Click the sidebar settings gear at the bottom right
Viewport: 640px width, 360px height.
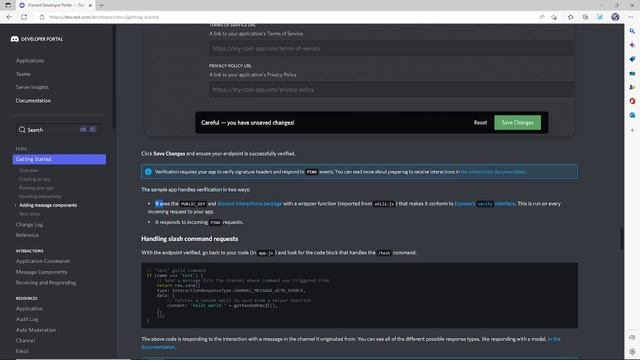point(632,351)
